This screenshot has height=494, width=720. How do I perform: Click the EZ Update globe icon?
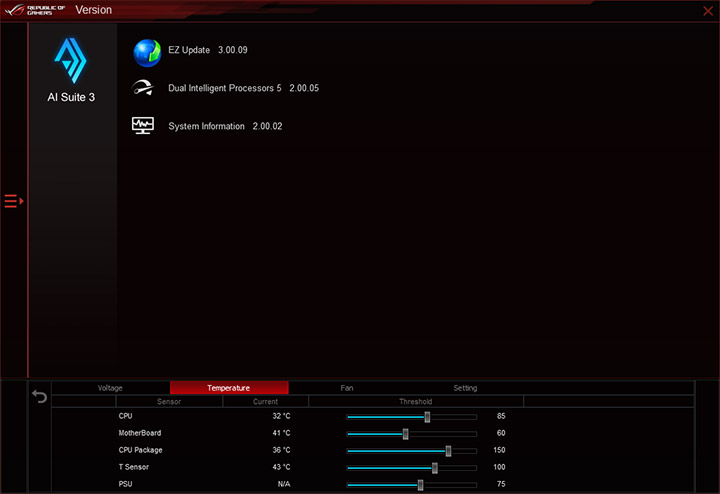click(x=147, y=53)
